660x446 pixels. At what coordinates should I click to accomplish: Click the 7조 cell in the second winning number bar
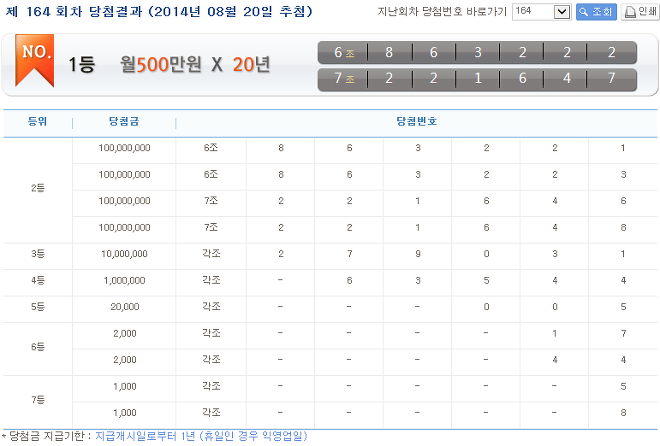tap(343, 78)
